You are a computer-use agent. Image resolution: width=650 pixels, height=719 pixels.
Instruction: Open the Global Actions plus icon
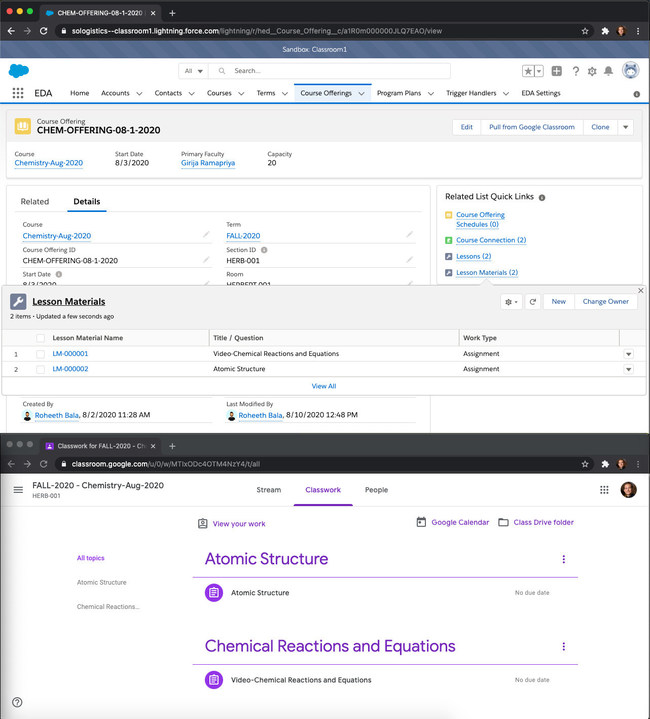pos(556,71)
